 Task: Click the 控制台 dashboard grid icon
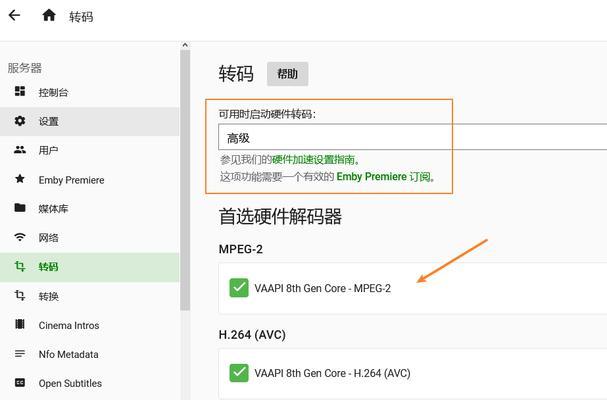click(x=20, y=91)
